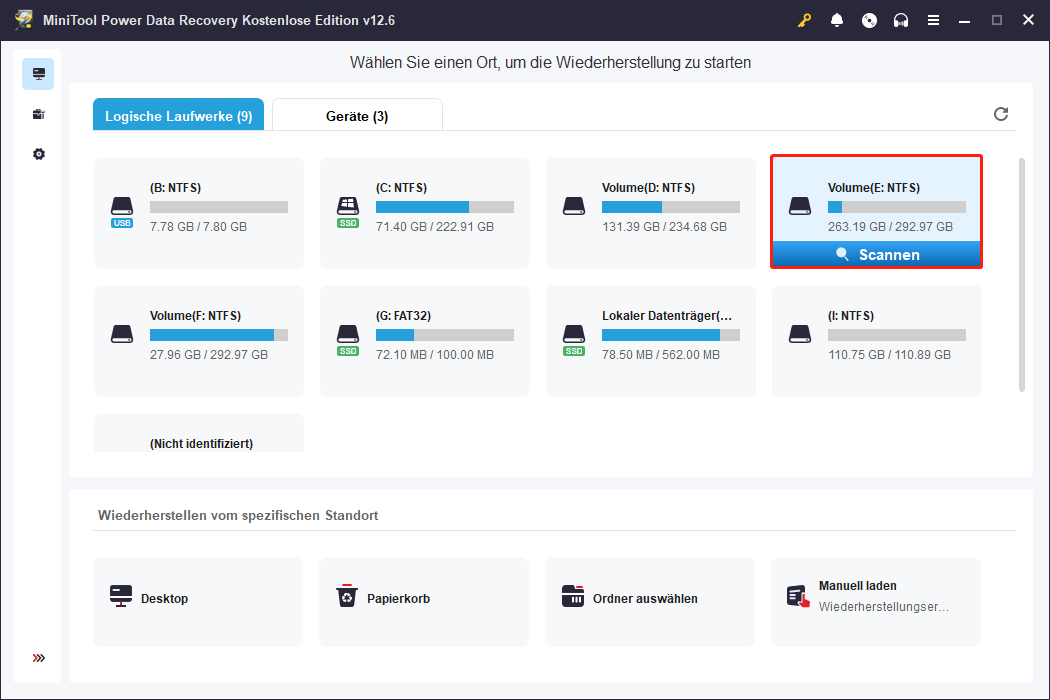Click the usage bar of I: NTFS
Screen dimensions: 1050x700
pos(897,335)
